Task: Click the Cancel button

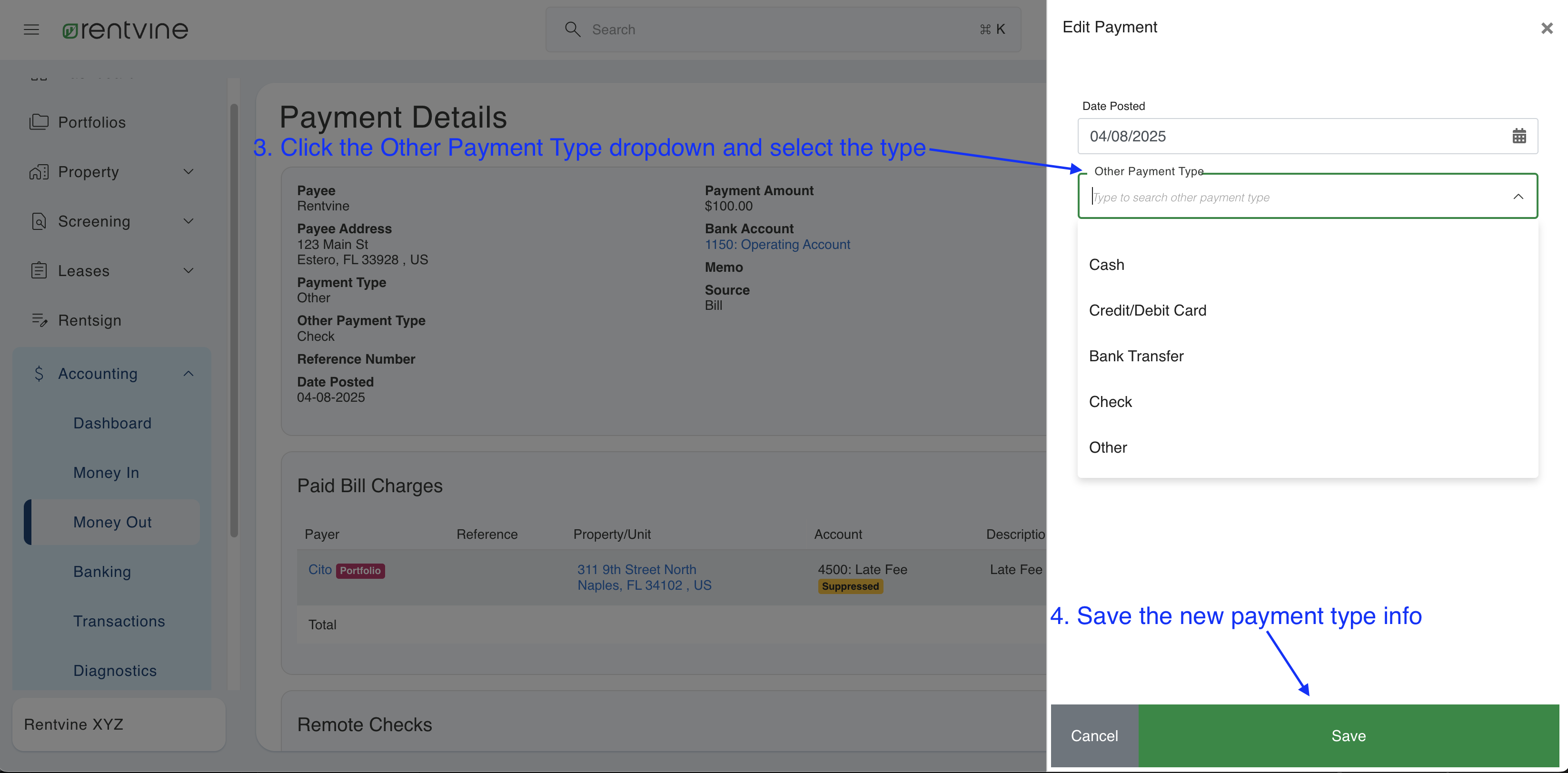Action: (x=1094, y=736)
